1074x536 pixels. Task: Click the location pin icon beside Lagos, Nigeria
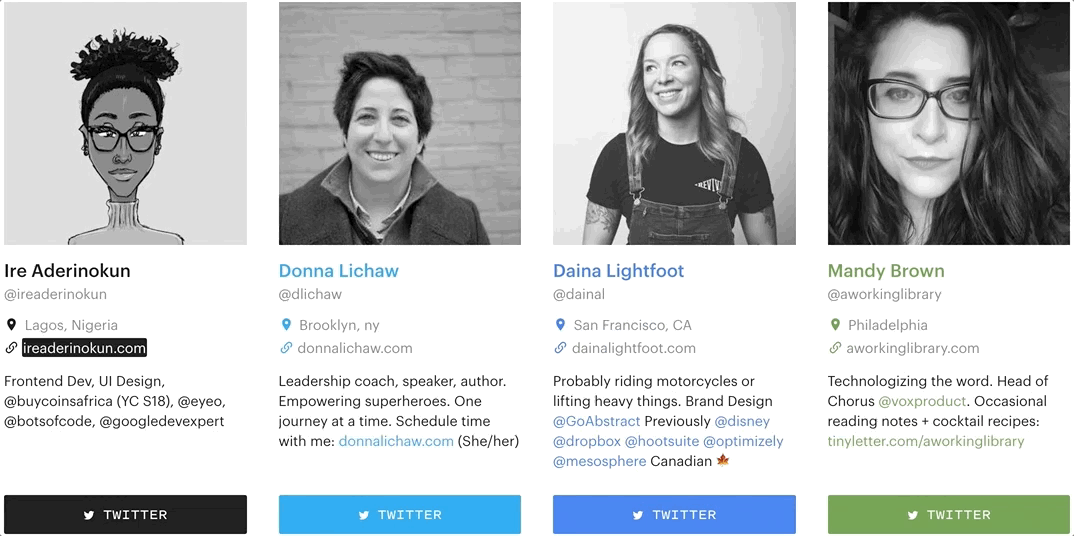[11, 325]
